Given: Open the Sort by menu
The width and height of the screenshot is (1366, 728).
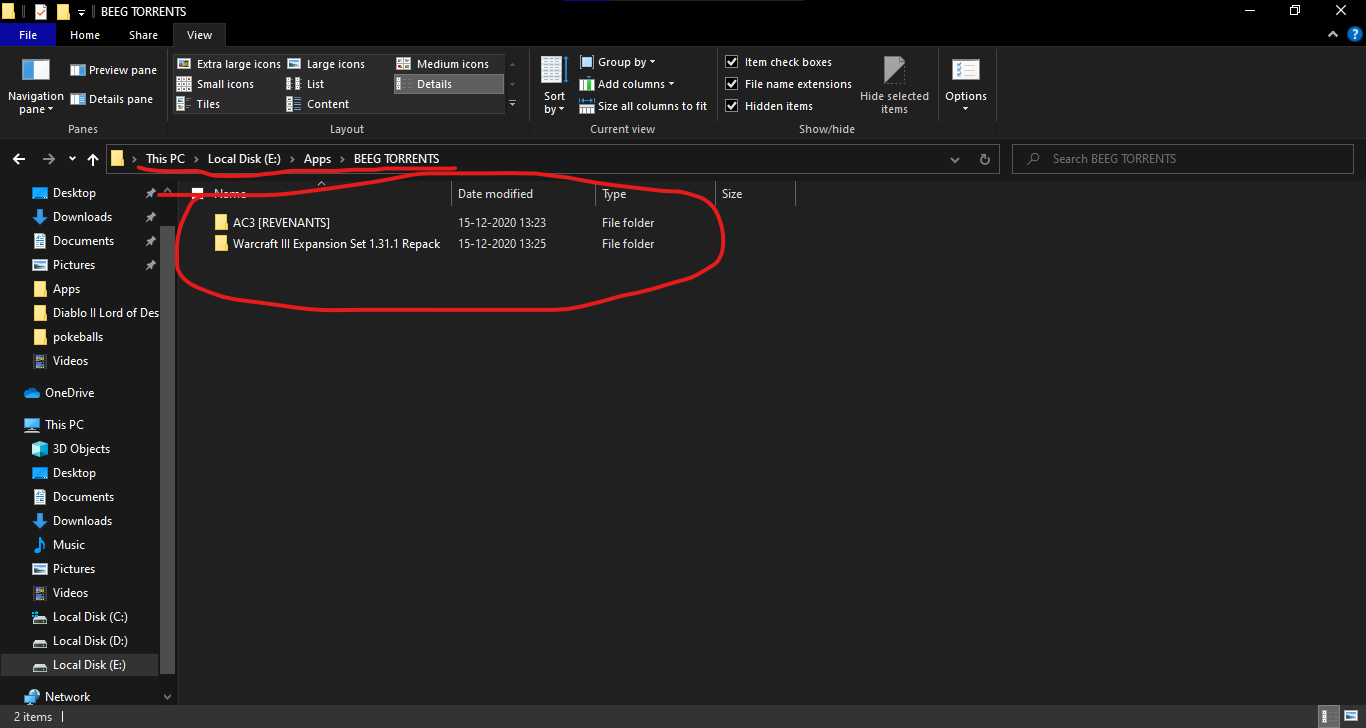Looking at the screenshot, I should [554, 85].
